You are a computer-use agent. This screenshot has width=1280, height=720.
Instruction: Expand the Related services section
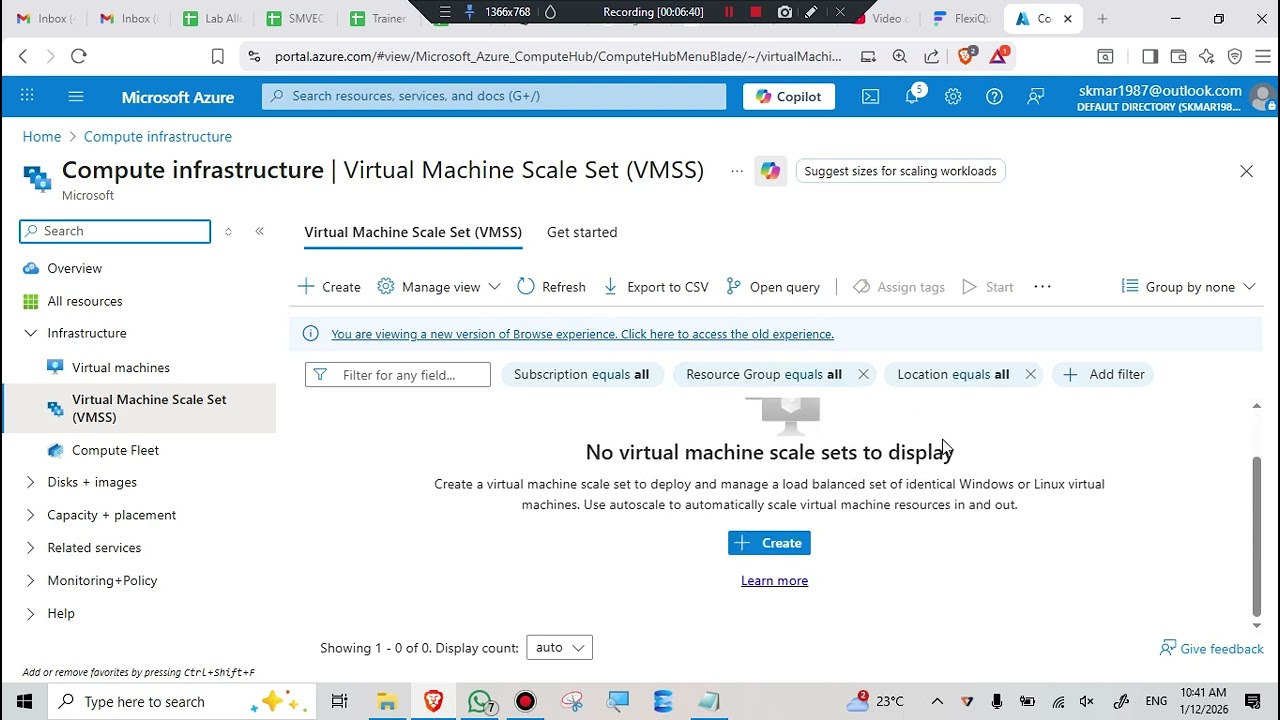pos(30,548)
